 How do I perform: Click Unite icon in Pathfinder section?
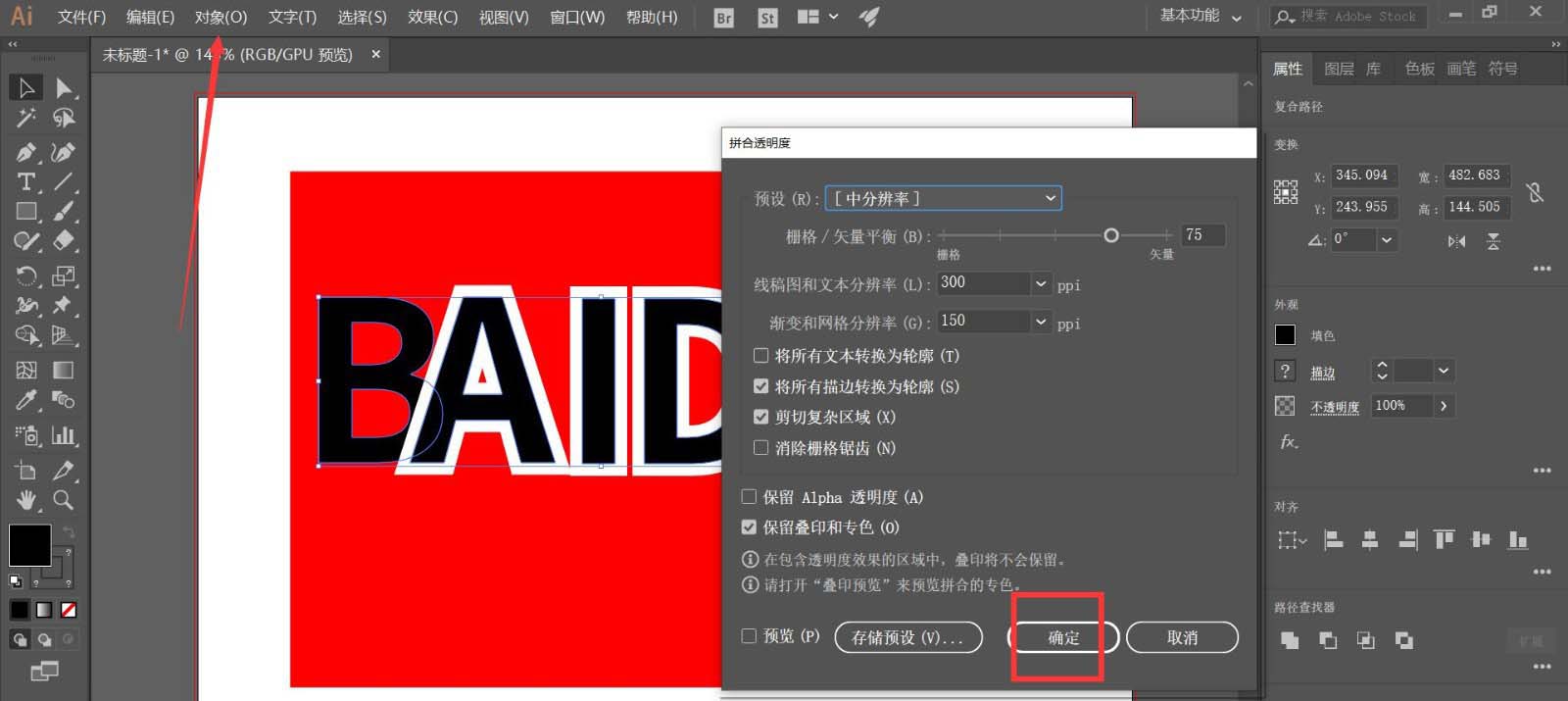1290,640
